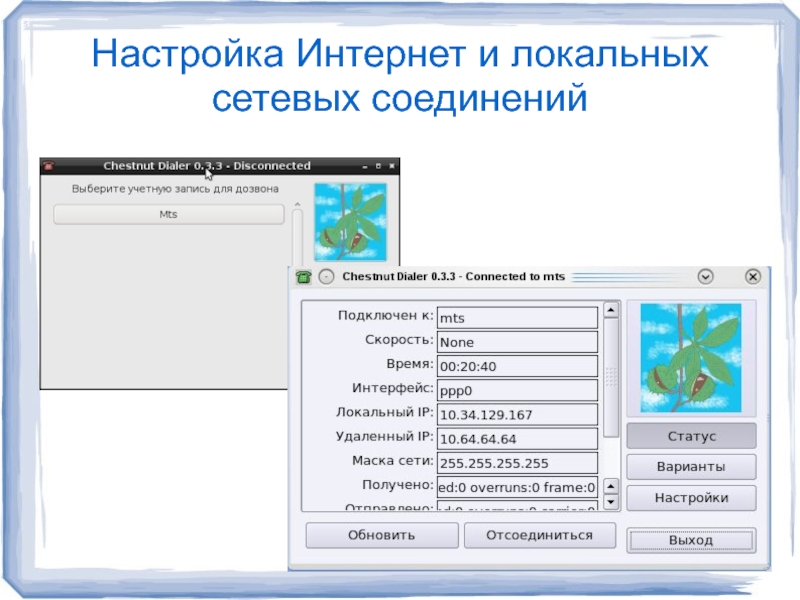This screenshot has width=800, height=600.
Task: Click the round menu button beside Connected title
Action: 327,277
